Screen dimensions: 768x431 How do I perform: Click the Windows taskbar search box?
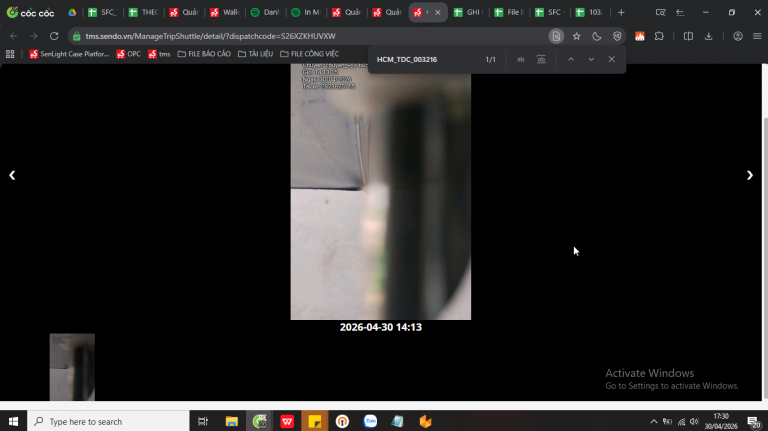click(108, 421)
